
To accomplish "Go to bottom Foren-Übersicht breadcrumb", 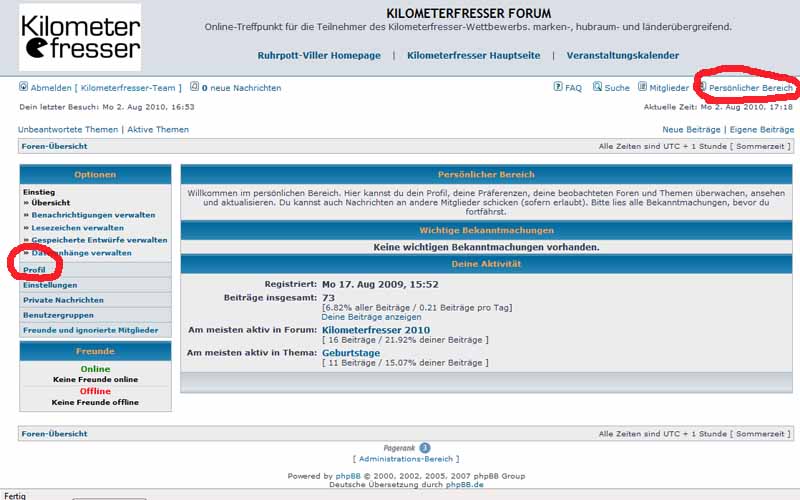I will click(x=55, y=434).
